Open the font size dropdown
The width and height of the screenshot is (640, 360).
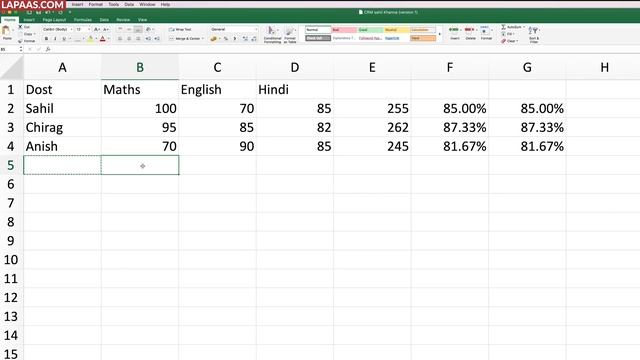pyautogui.click(x=89, y=29)
